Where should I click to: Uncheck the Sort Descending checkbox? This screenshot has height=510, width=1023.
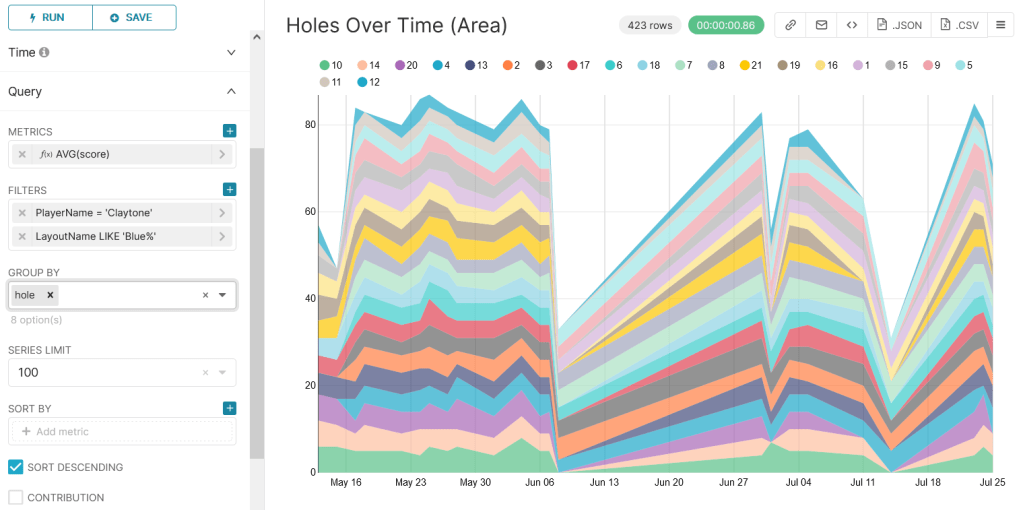(16, 467)
